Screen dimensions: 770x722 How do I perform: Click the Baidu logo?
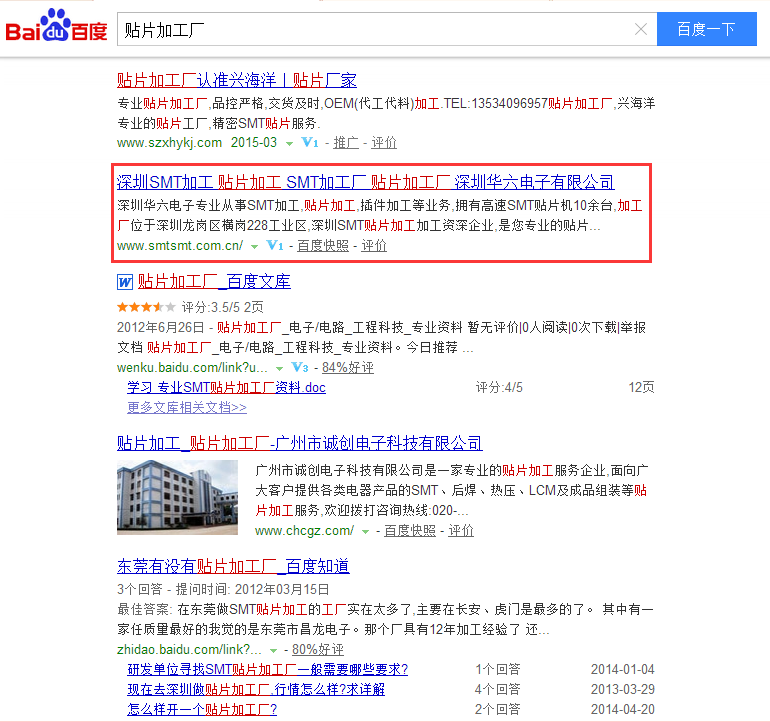[56, 26]
